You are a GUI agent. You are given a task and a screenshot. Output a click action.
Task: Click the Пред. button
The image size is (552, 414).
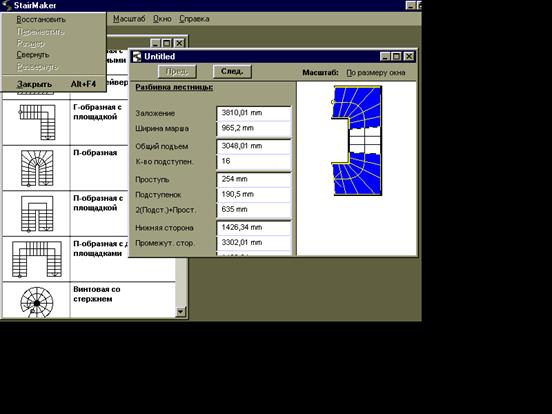click(177, 71)
